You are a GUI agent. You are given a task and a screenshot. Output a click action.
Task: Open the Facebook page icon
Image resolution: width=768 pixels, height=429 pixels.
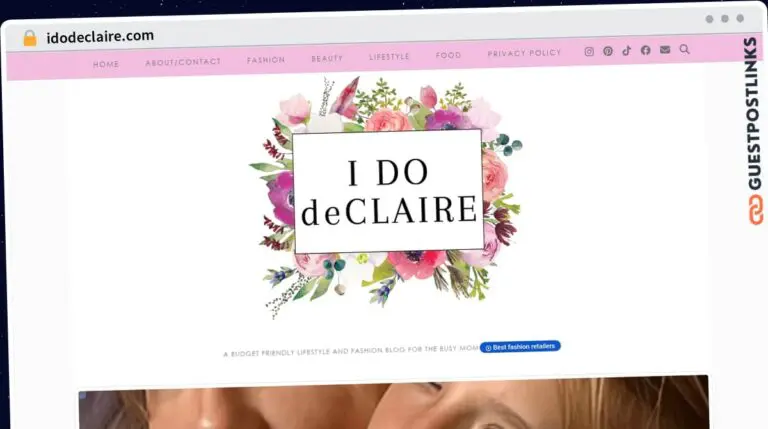(646, 50)
